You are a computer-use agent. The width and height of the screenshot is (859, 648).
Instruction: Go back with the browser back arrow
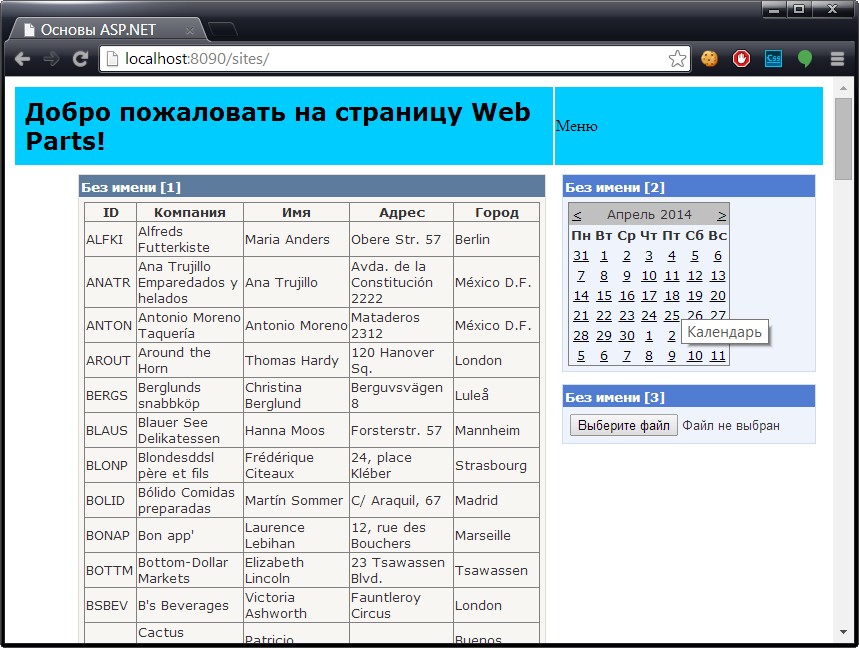click(x=22, y=59)
